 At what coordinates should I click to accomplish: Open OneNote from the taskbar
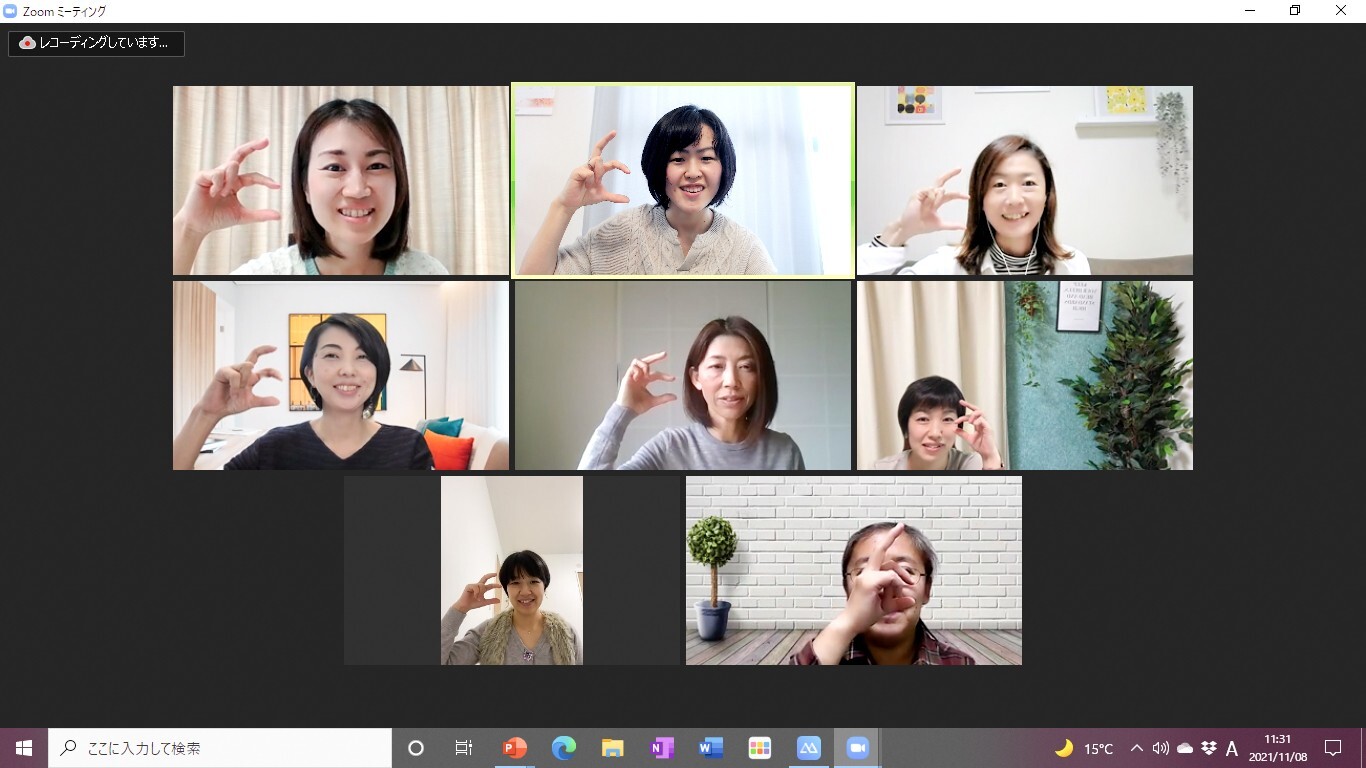click(662, 748)
